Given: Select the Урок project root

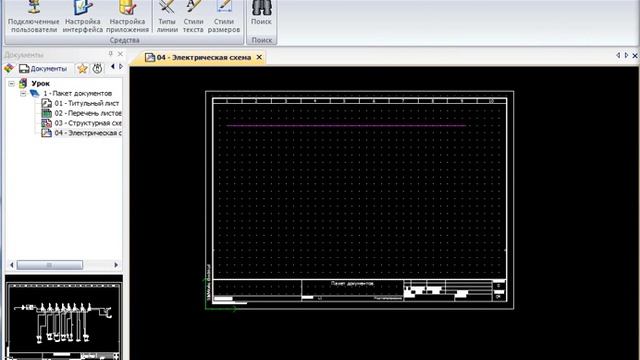Looking at the screenshot, I should [x=40, y=84].
